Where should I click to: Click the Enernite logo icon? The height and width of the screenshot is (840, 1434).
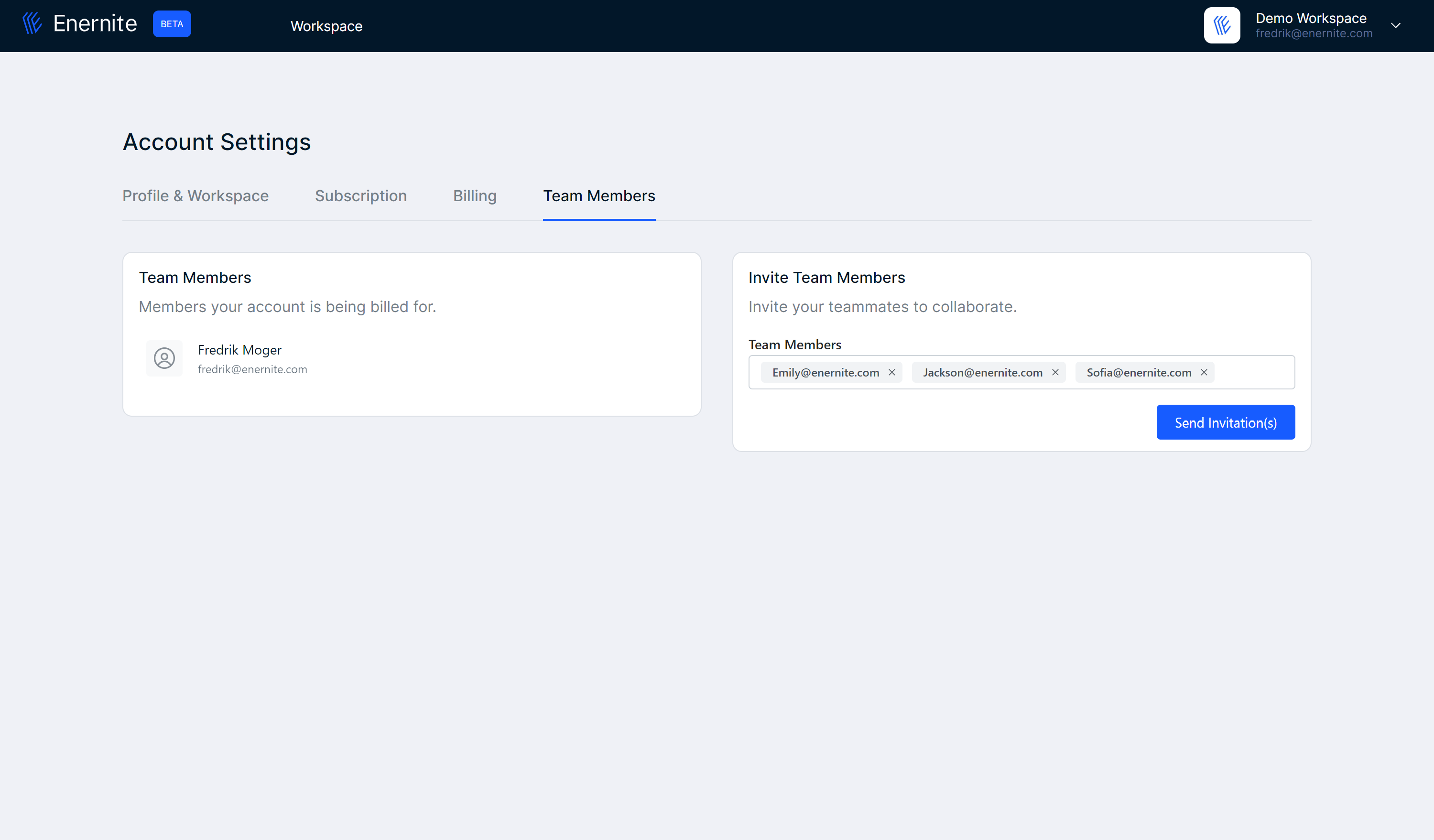pos(32,23)
